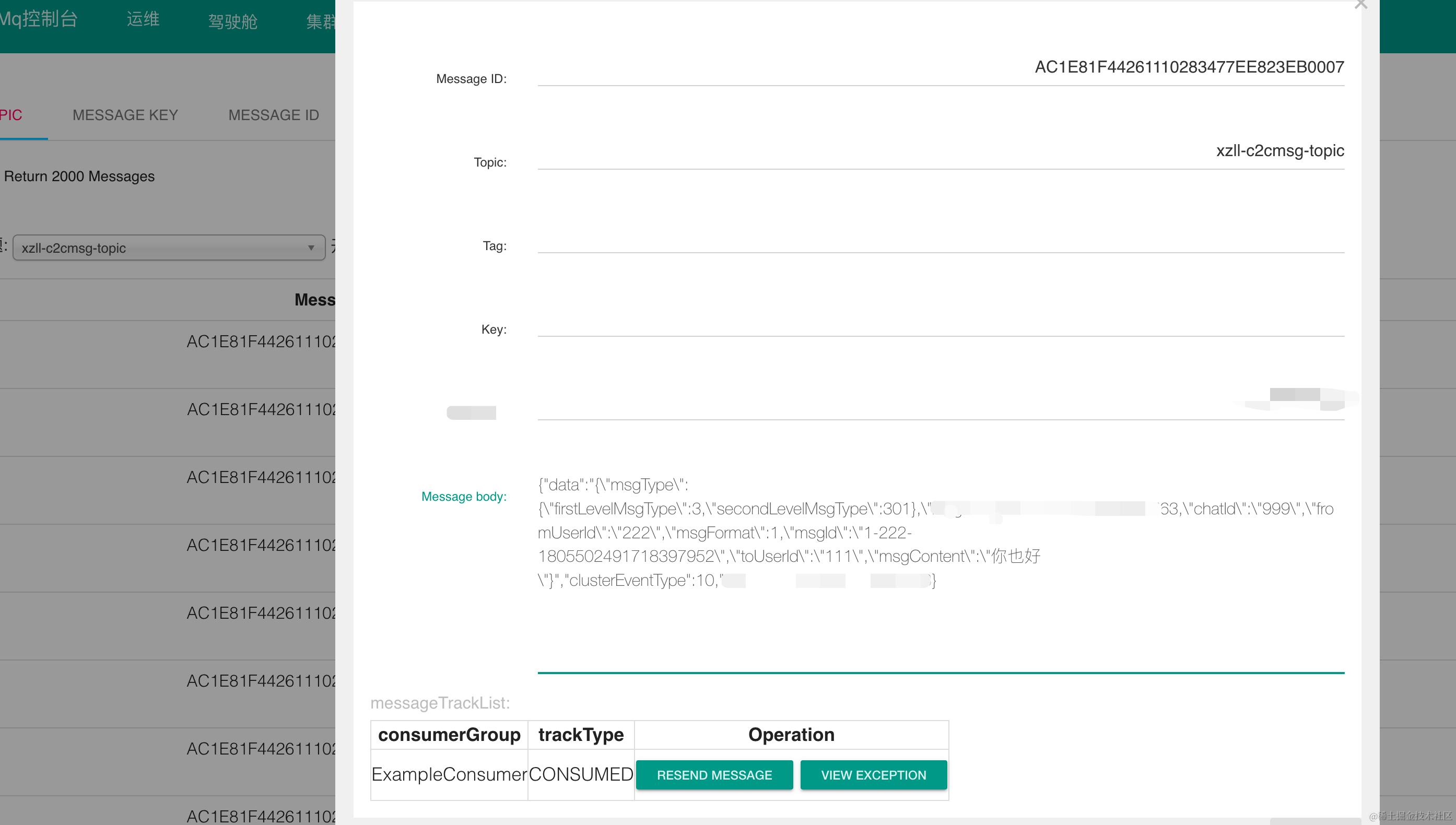Click the ExampleConsumer consumer group cell
Screen dimensions: 1456x825
(x=449, y=774)
